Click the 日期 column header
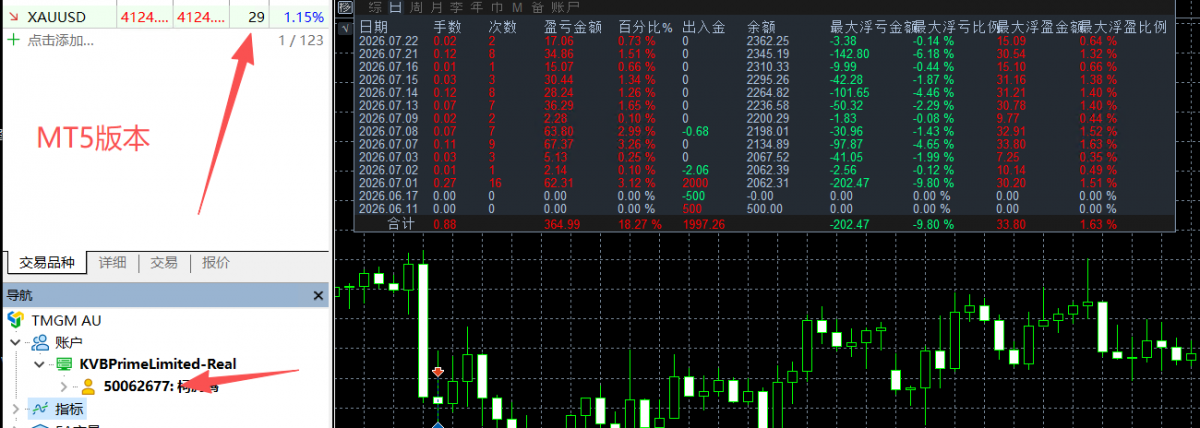This screenshot has width=1200, height=428. (374, 26)
